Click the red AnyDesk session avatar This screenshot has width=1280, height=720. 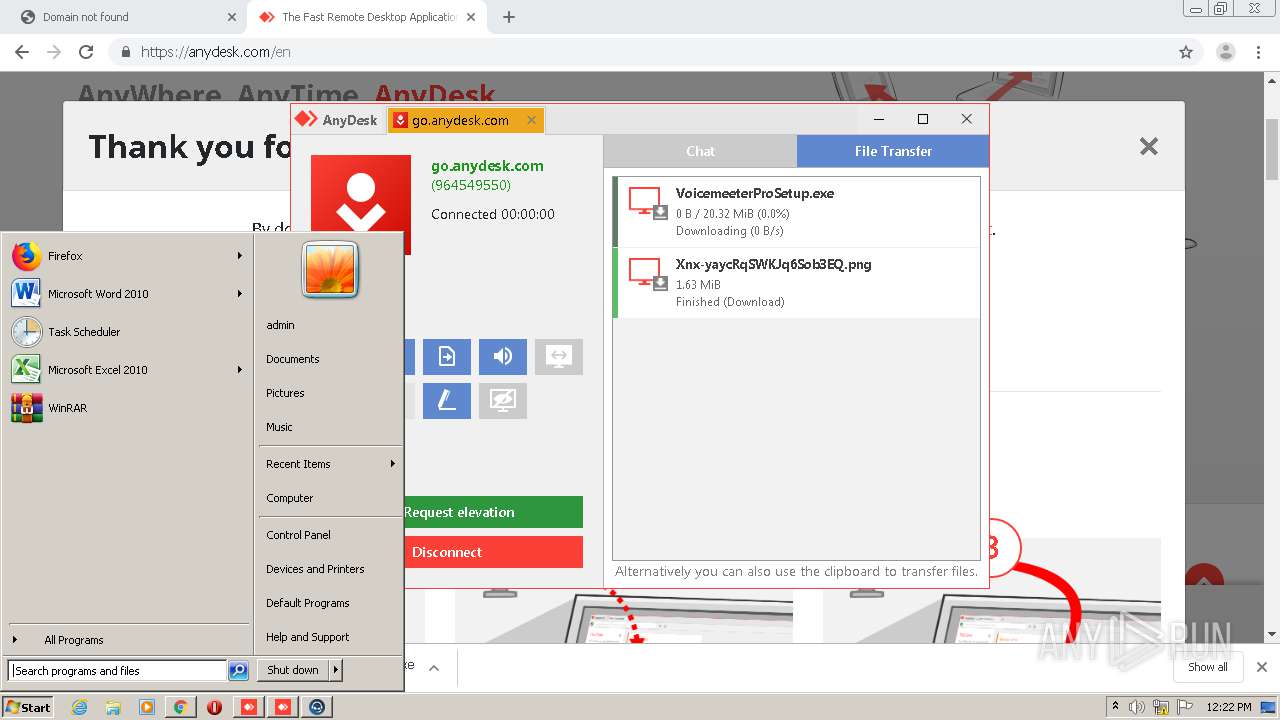click(x=361, y=205)
